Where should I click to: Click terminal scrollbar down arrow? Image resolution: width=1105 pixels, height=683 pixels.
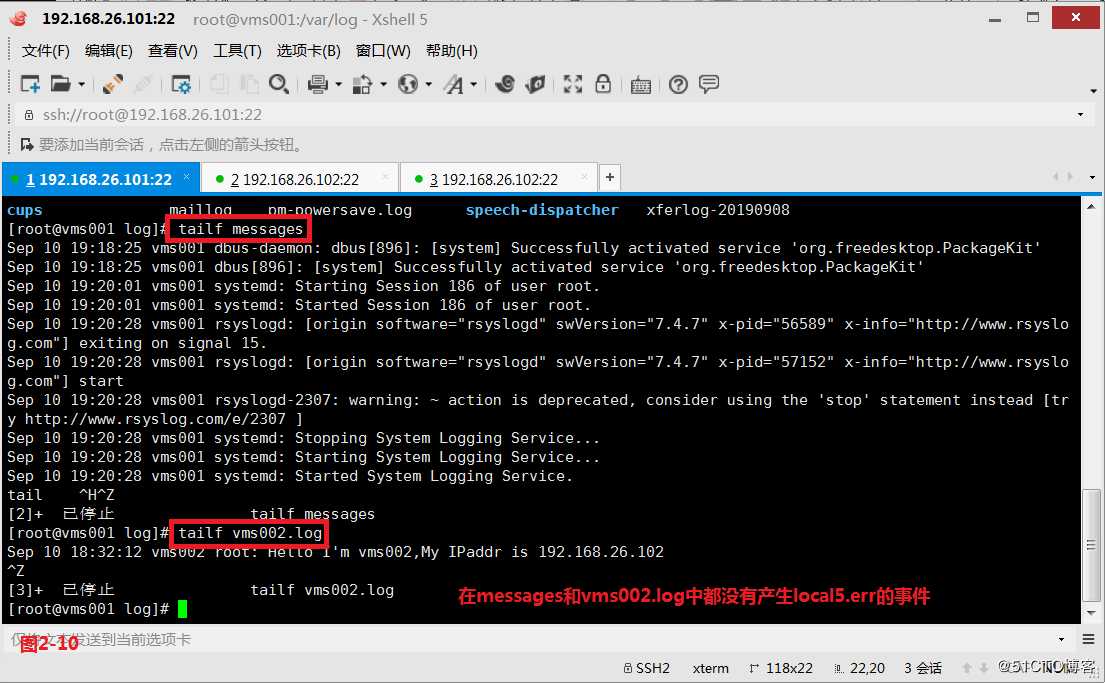tap(1091, 613)
